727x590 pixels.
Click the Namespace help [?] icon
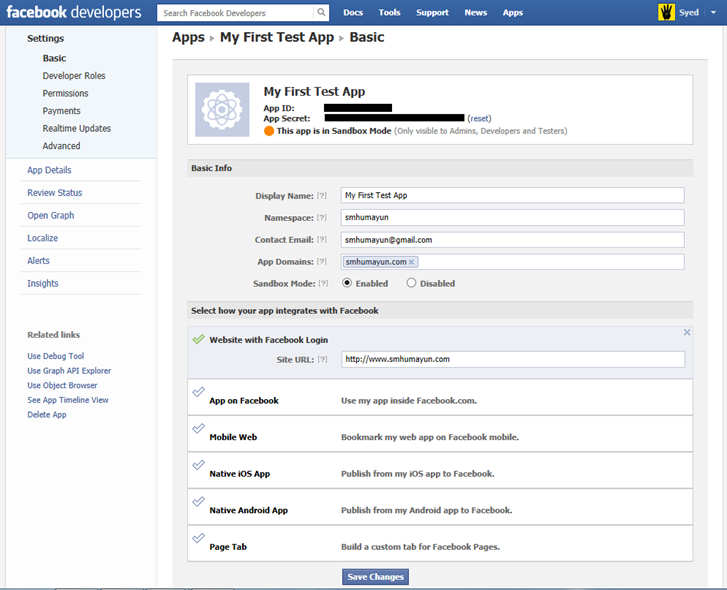point(322,217)
